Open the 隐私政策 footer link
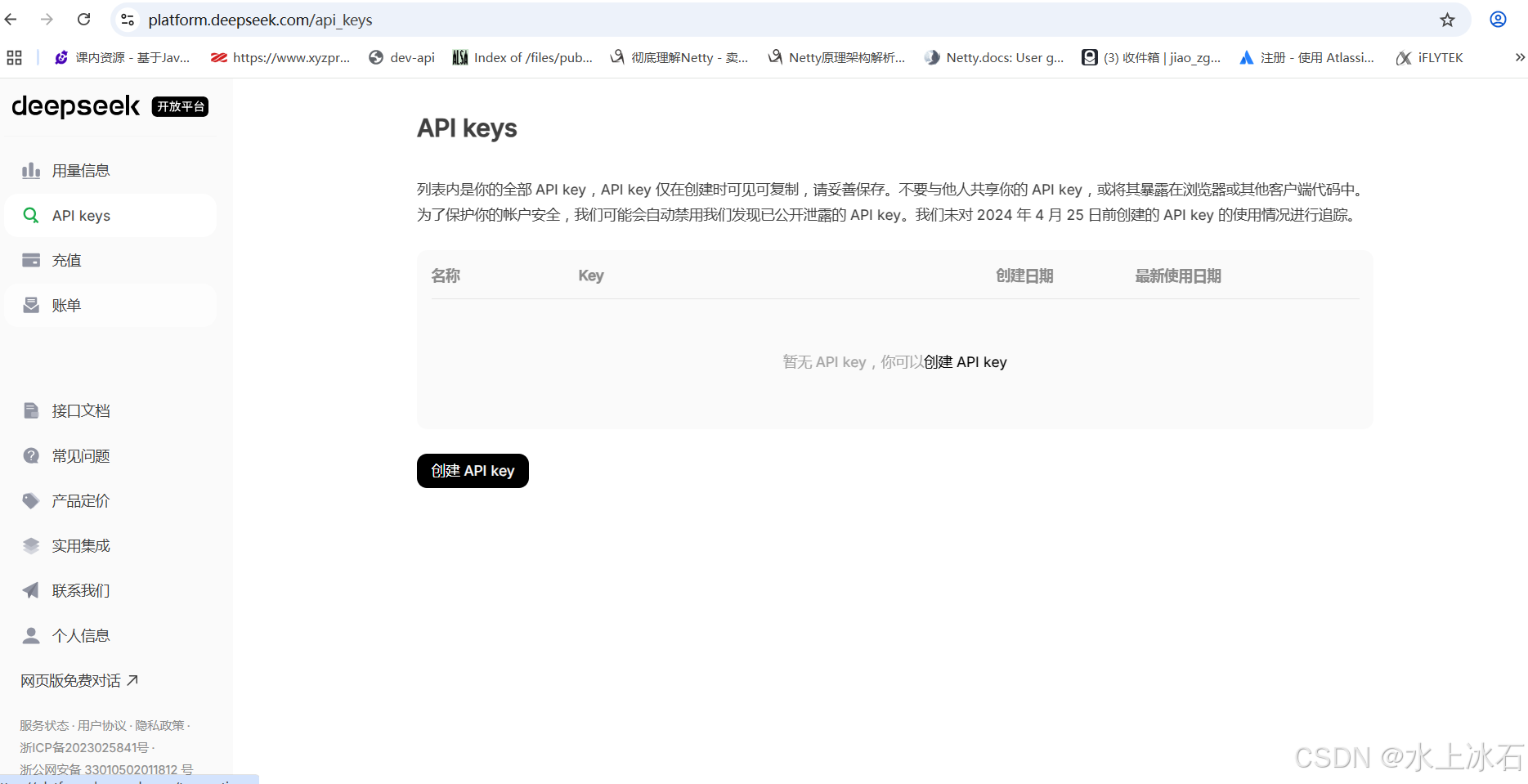The image size is (1528, 784). coord(160,725)
